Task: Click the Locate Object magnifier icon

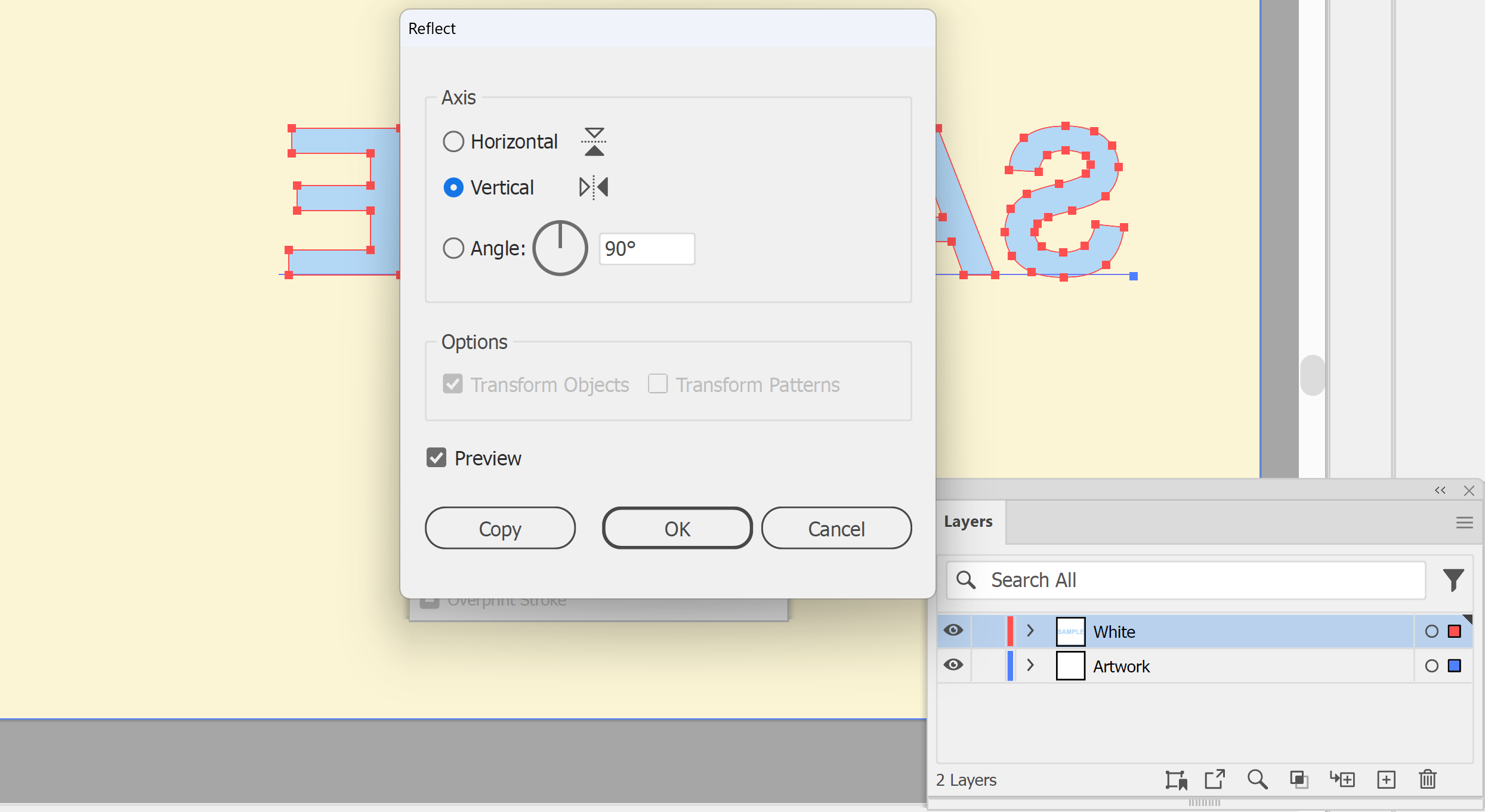Action: click(1257, 780)
